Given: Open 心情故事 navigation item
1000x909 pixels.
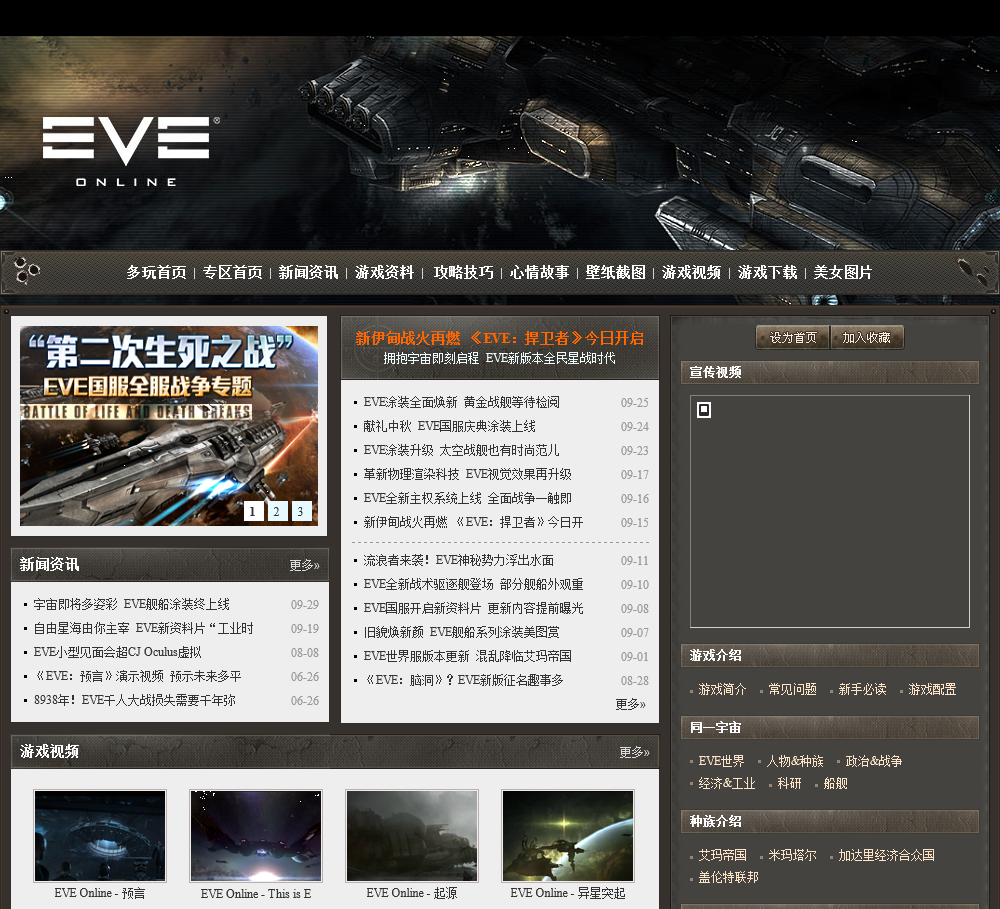Looking at the screenshot, I should pos(540,272).
